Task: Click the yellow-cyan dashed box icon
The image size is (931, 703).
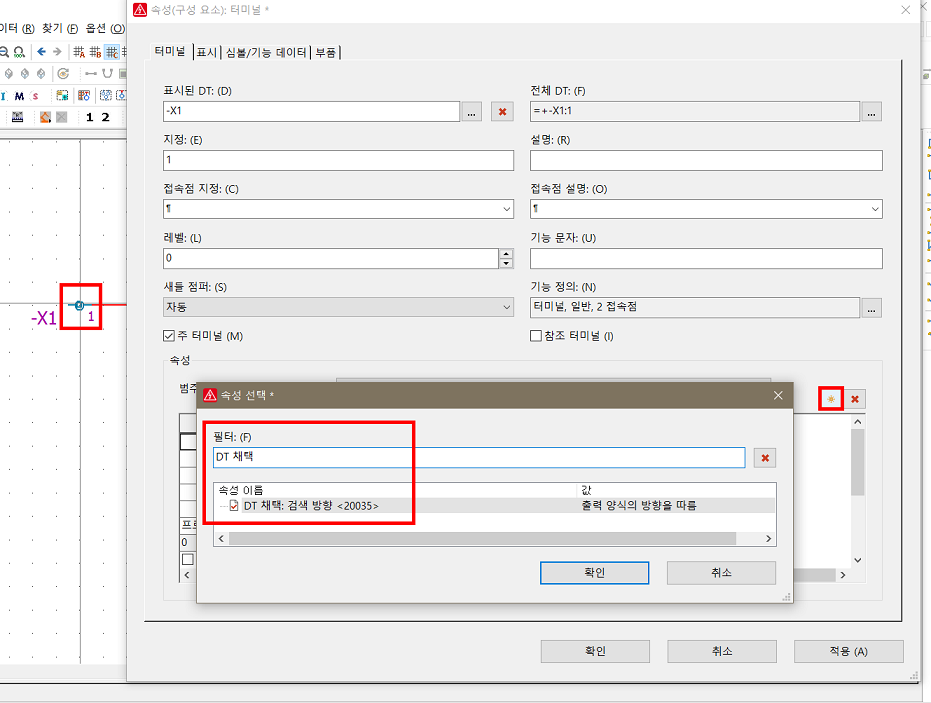Action: (62, 96)
